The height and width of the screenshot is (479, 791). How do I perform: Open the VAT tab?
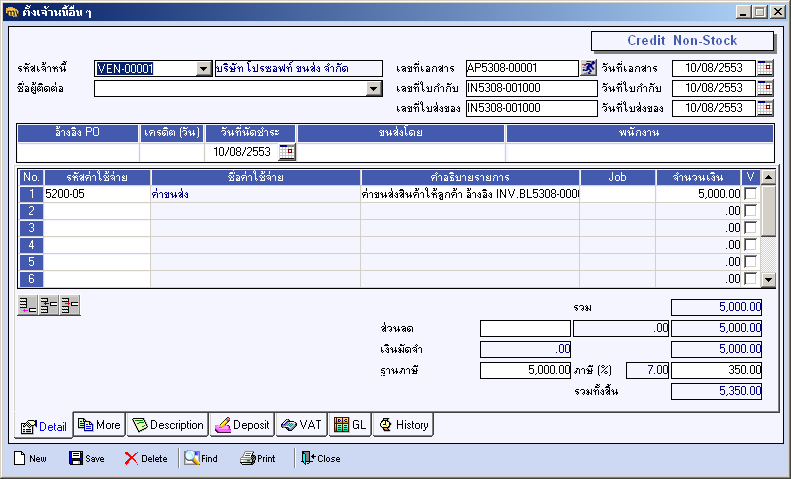tap(301, 425)
